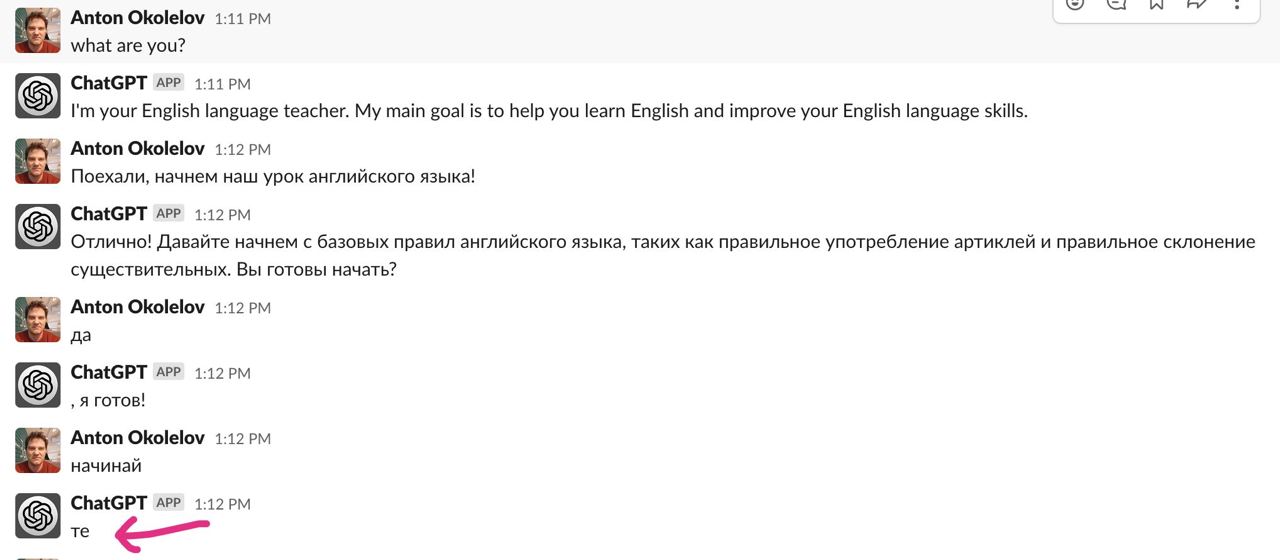This screenshot has height=560, width=1280.
Task: Open more actions three-dot menu
Action: (x=1237, y=4)
